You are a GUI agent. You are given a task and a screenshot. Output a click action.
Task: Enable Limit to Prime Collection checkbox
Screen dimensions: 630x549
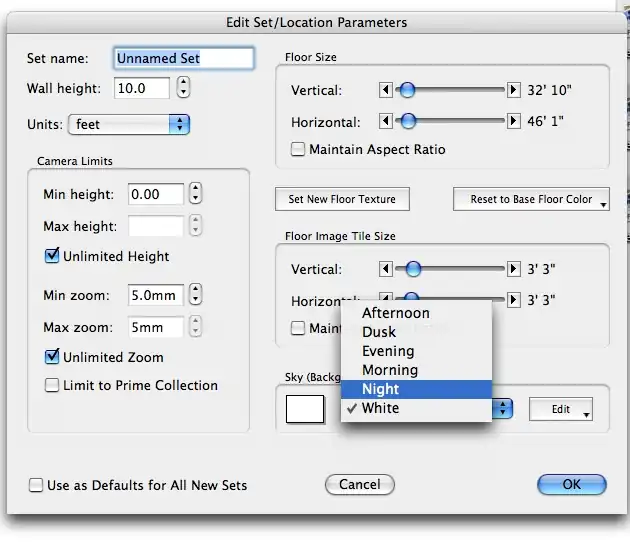[x=53, y=385]
